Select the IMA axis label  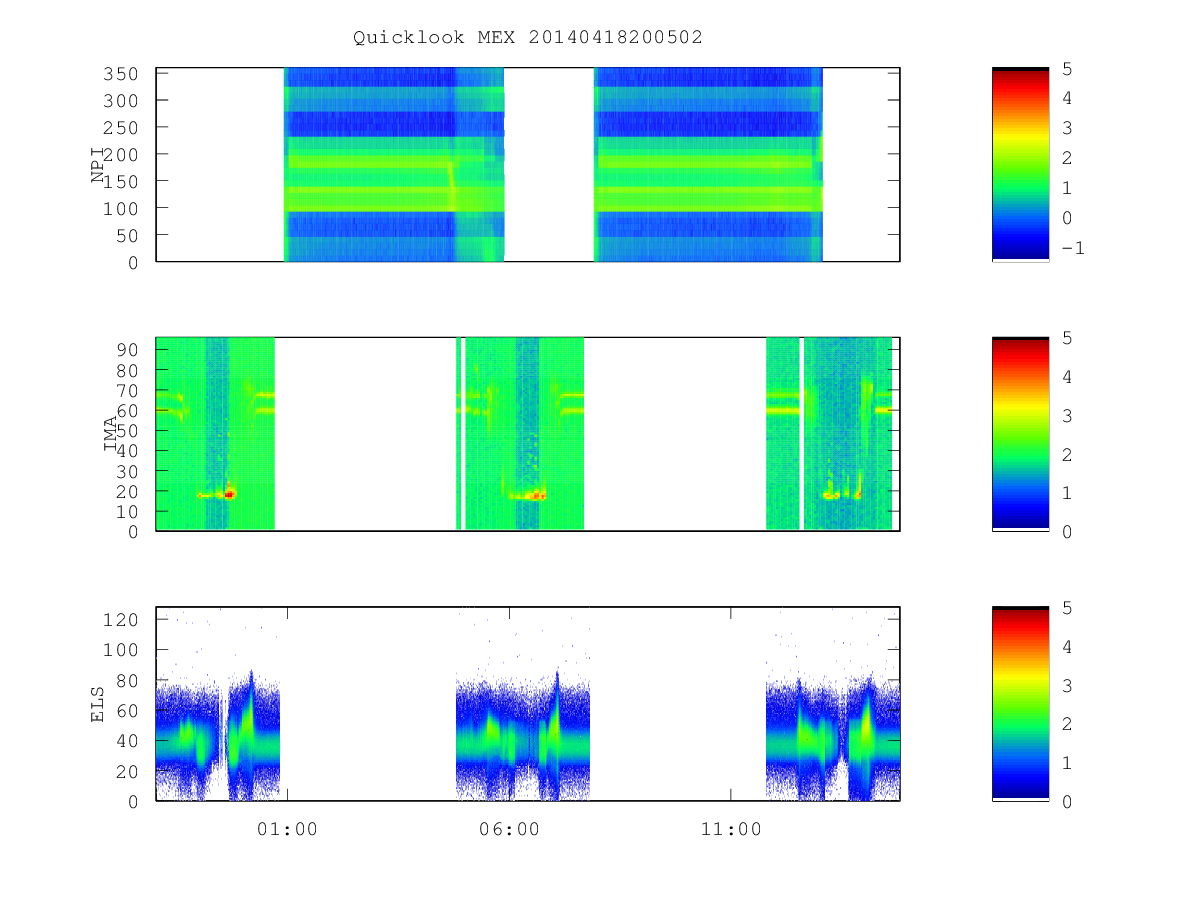click(110, 435)
